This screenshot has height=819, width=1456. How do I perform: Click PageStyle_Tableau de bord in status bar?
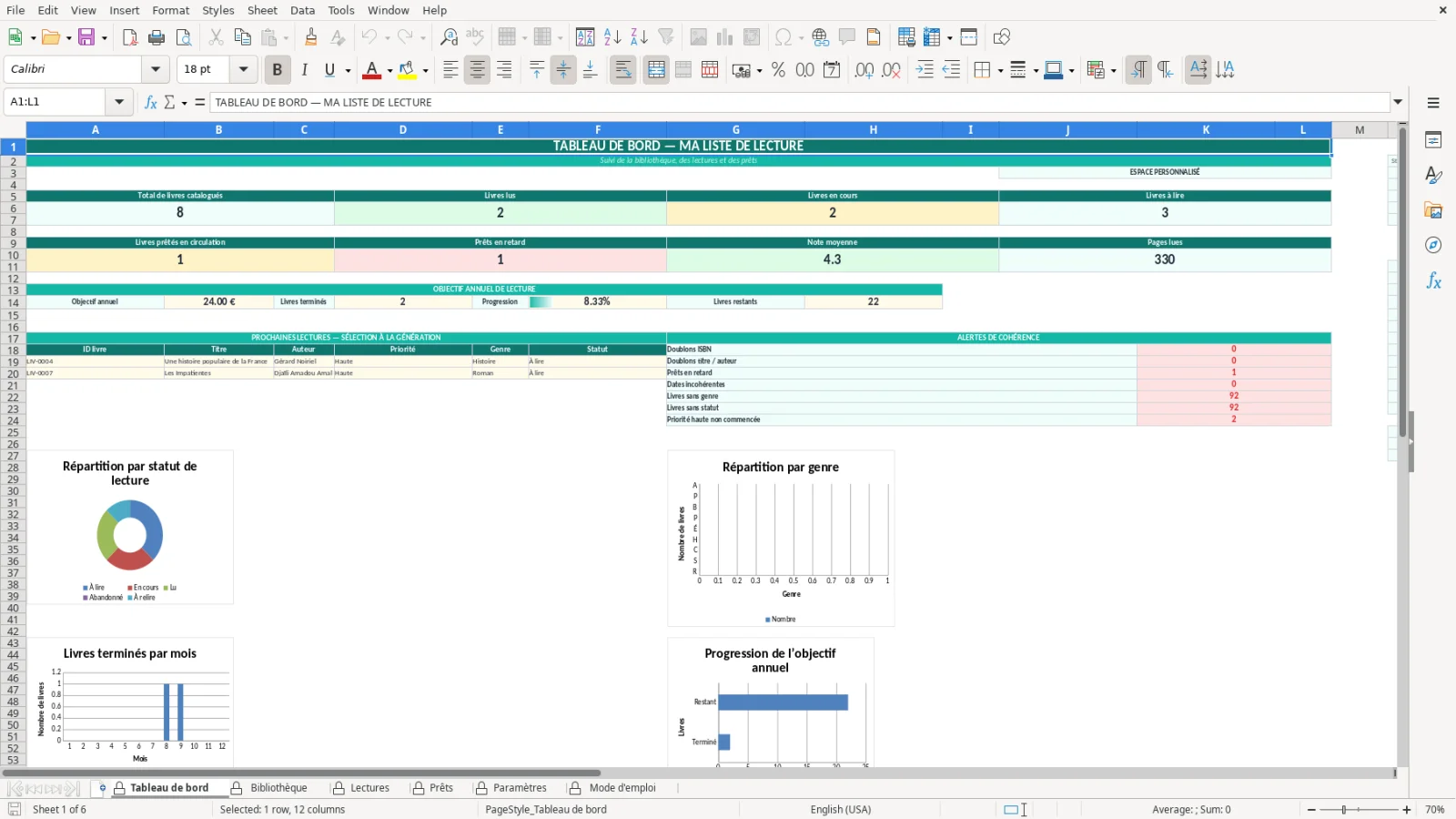546,809
